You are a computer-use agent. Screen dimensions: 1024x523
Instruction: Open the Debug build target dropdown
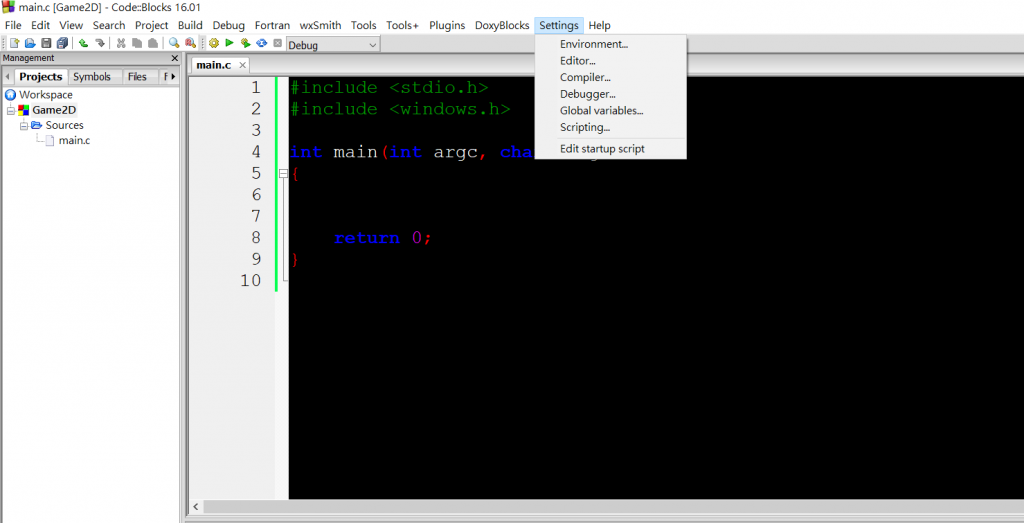(x=373, y=45)
